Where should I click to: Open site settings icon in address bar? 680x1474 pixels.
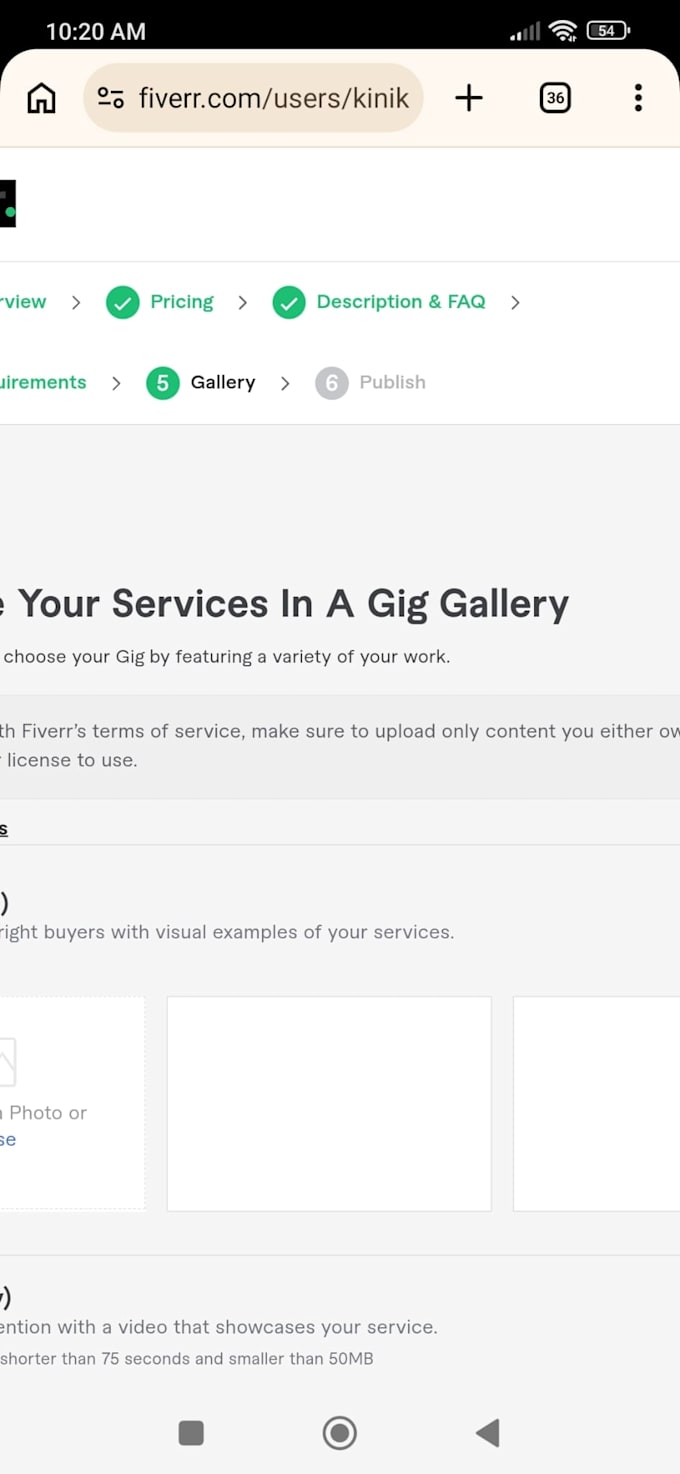pyautogui.click(x=110, y=98)
